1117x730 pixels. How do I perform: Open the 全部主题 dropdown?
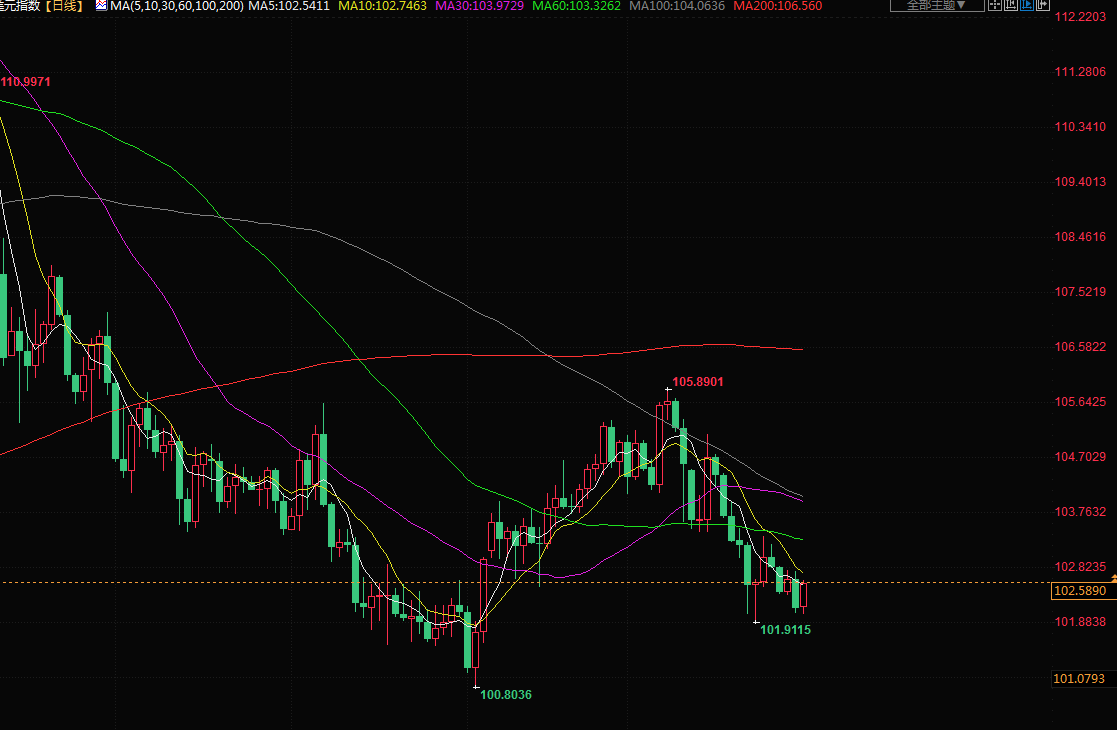929,6
